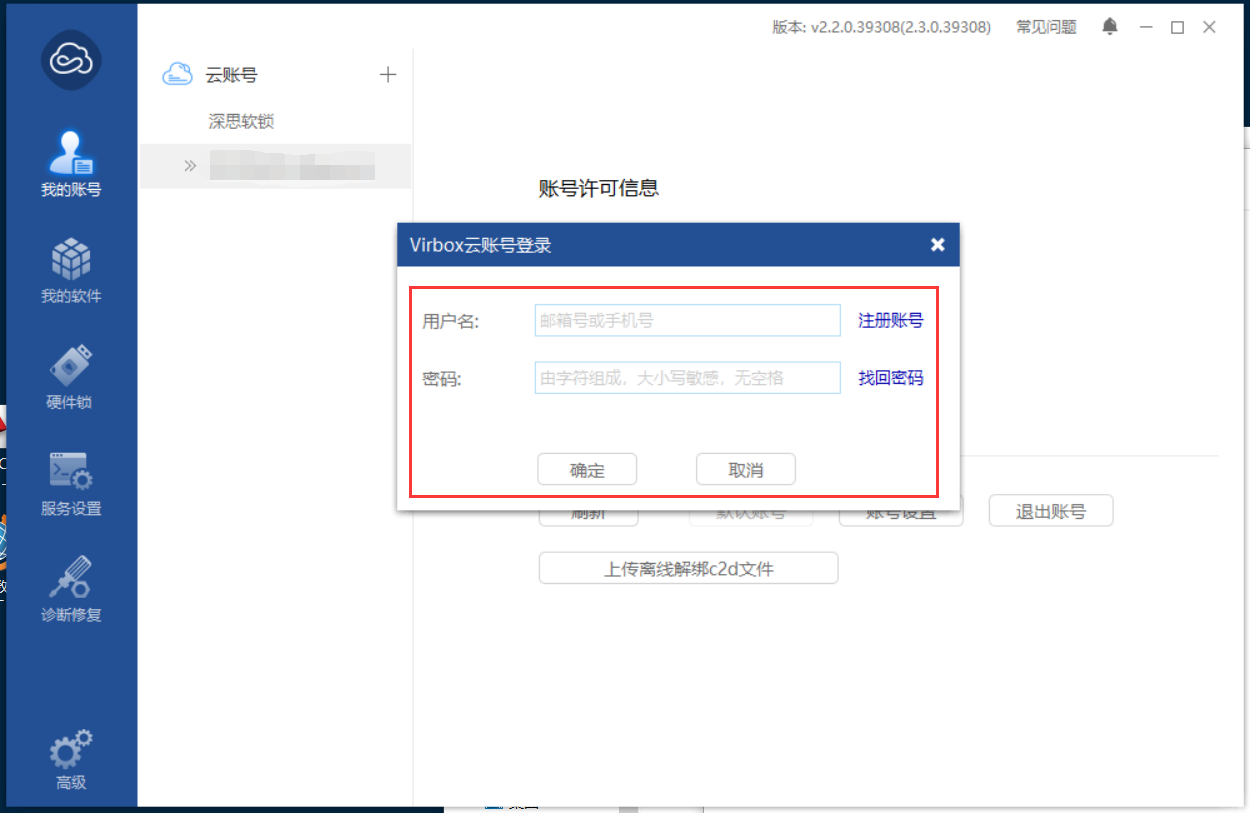Screen dimensions: 1250x813
Task: Open the 我的账号 sidebar icon
Action: 71,158
